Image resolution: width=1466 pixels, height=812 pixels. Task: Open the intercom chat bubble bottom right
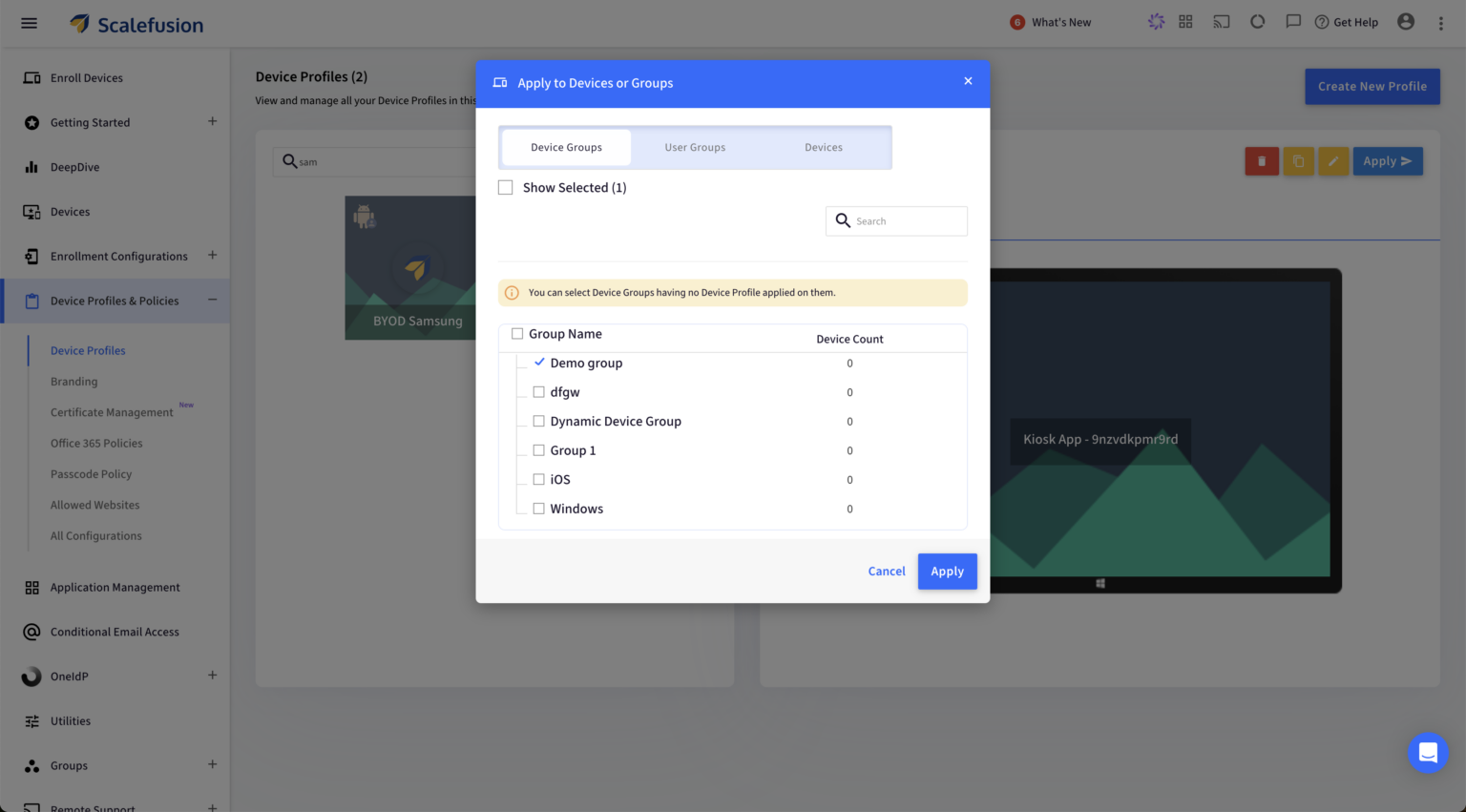pos(1428,753)
